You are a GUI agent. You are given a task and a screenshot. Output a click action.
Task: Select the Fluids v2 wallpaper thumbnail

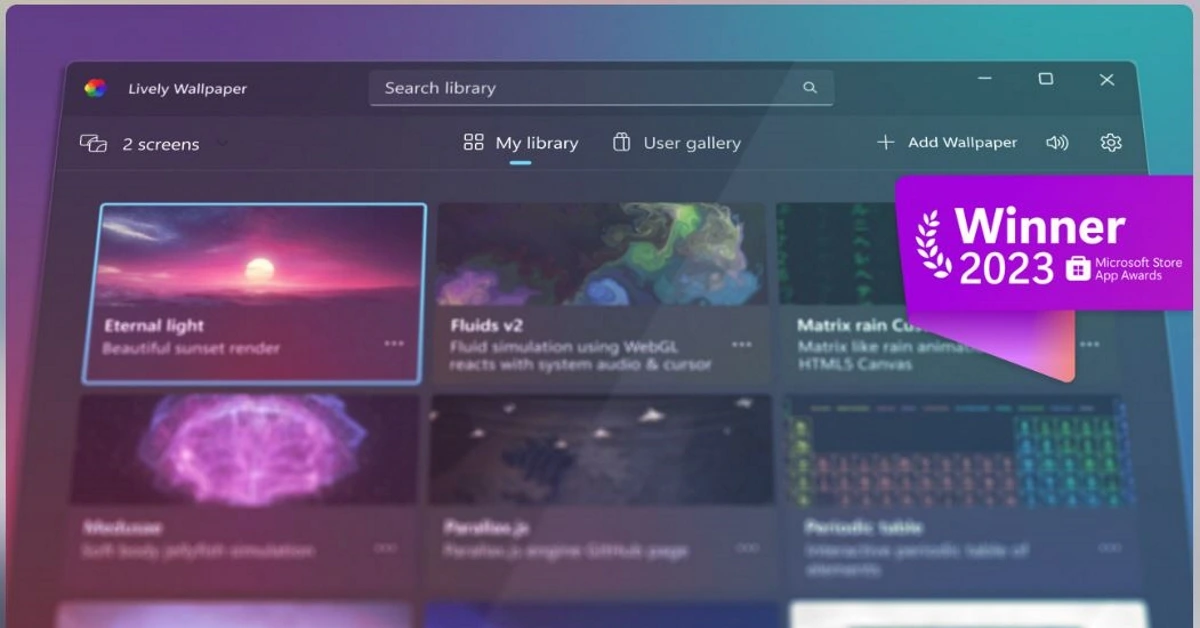pyautogui.click(x=601, y=254)
